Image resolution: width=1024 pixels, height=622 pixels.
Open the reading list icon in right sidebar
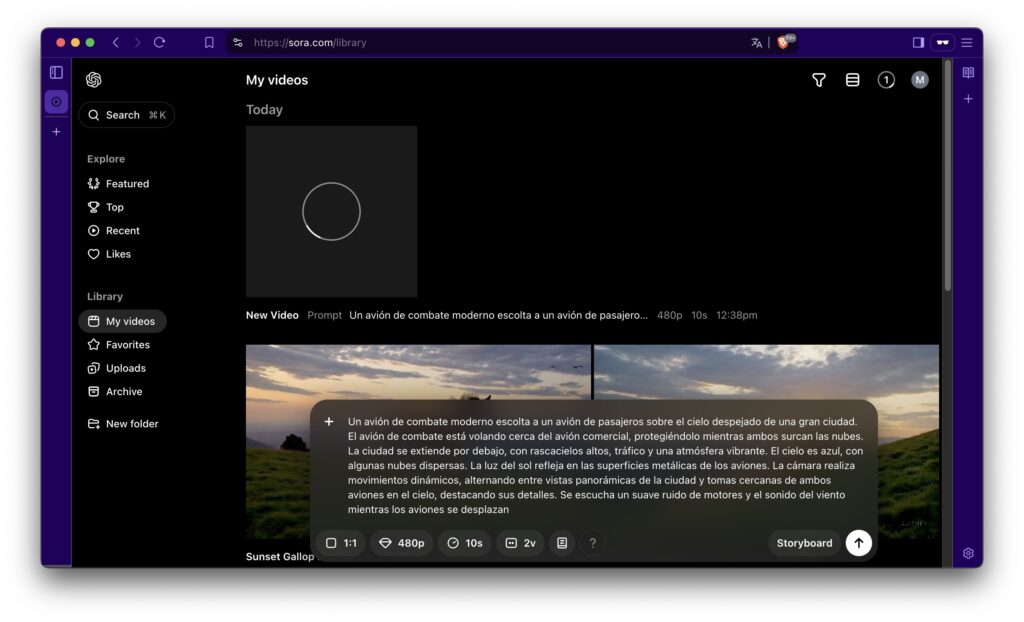968,73
